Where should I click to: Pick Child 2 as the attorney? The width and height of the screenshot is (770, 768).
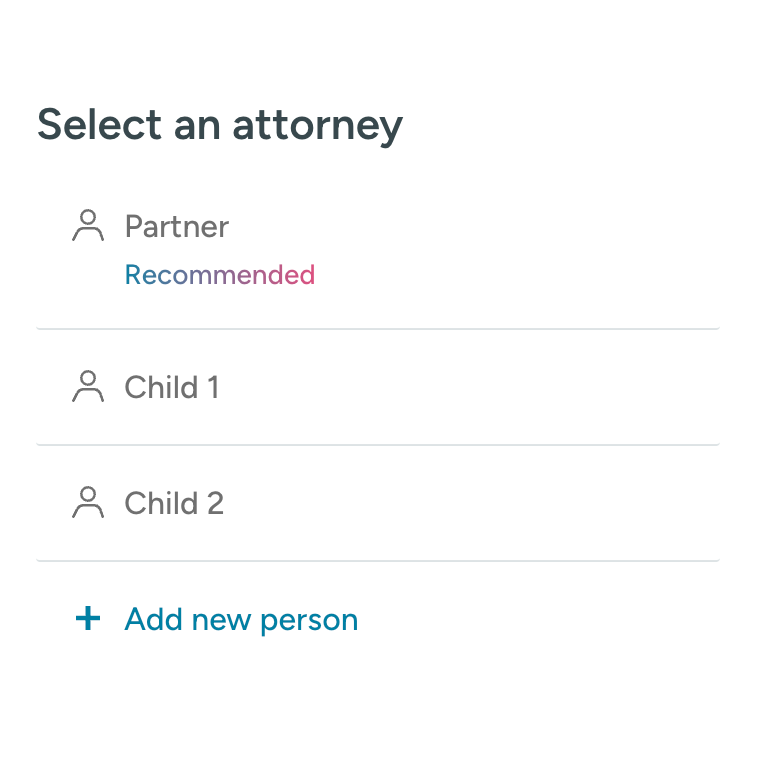click(378, 503)
